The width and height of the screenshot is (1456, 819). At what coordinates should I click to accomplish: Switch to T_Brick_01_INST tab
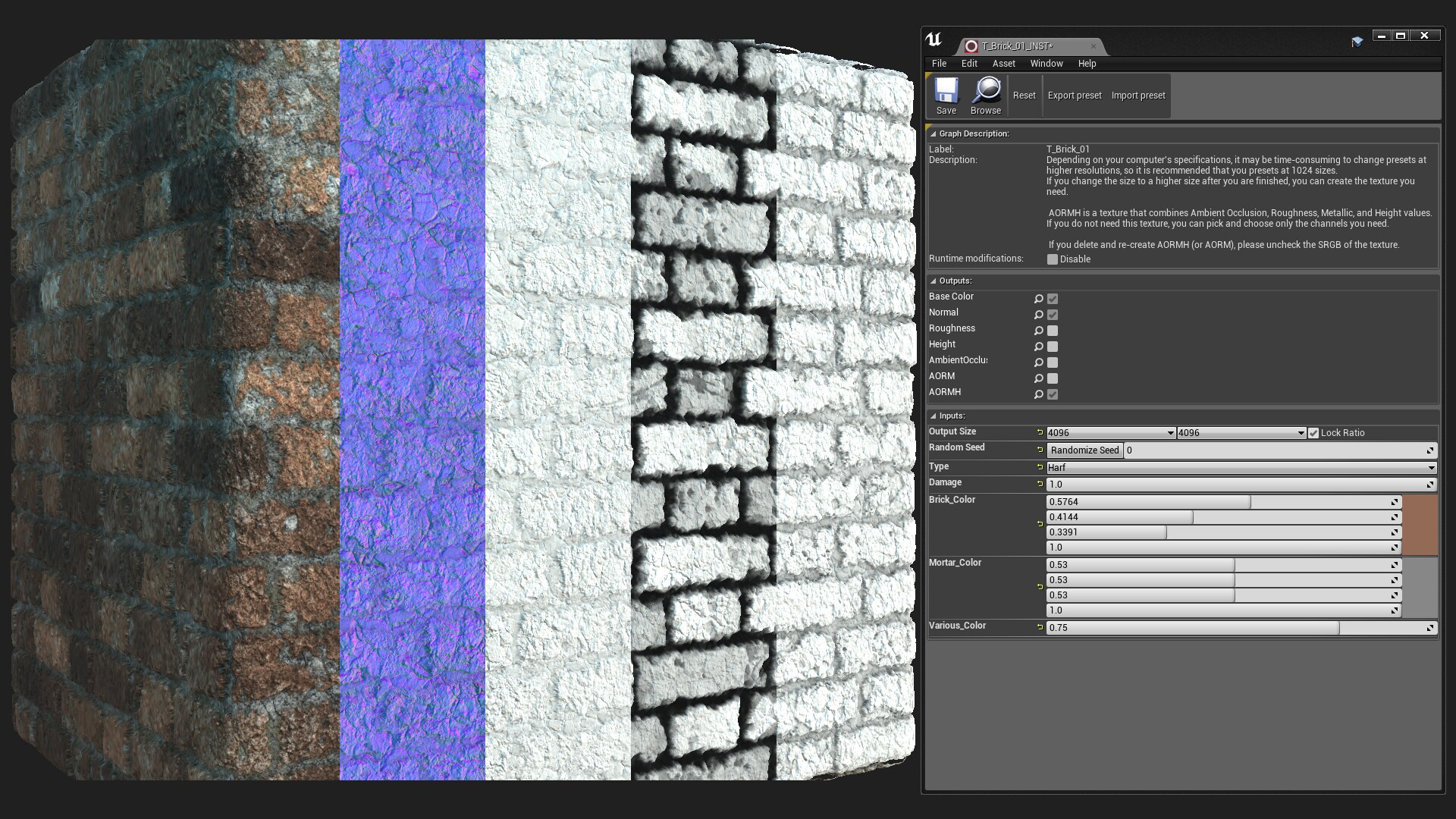(1018, 46)
